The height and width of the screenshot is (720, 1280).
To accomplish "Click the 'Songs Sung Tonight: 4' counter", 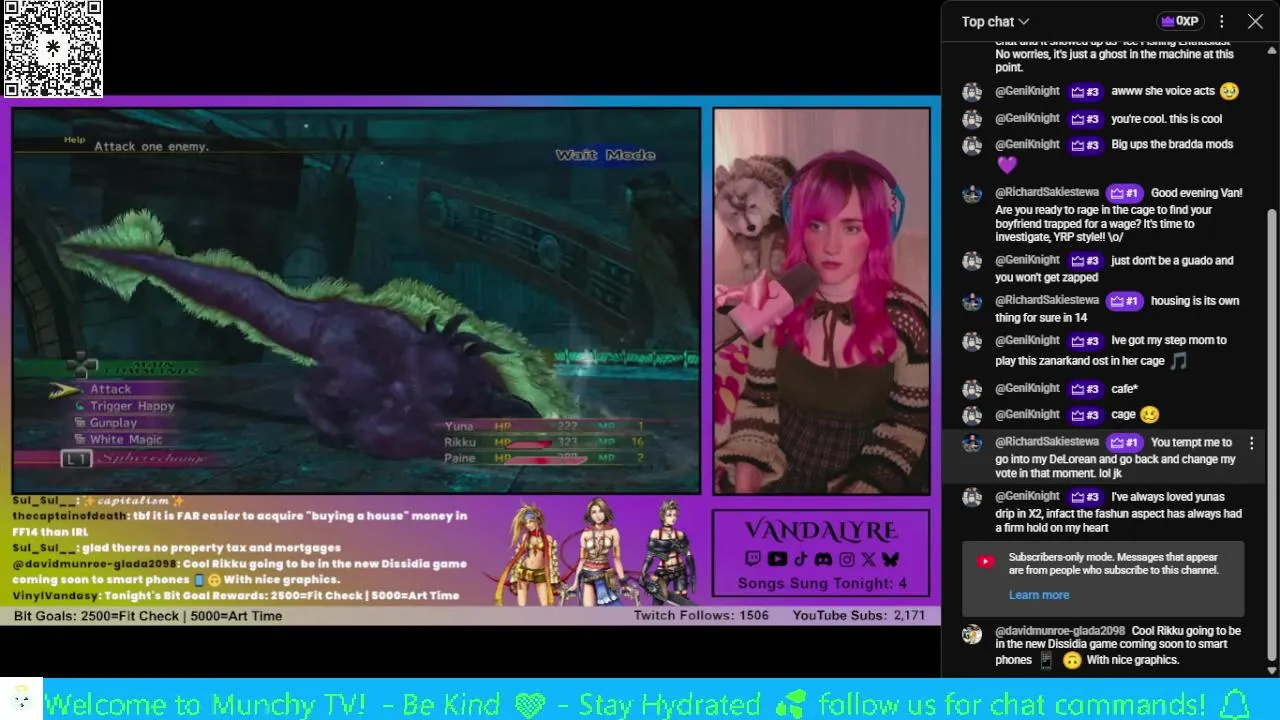I will [822, 583].
